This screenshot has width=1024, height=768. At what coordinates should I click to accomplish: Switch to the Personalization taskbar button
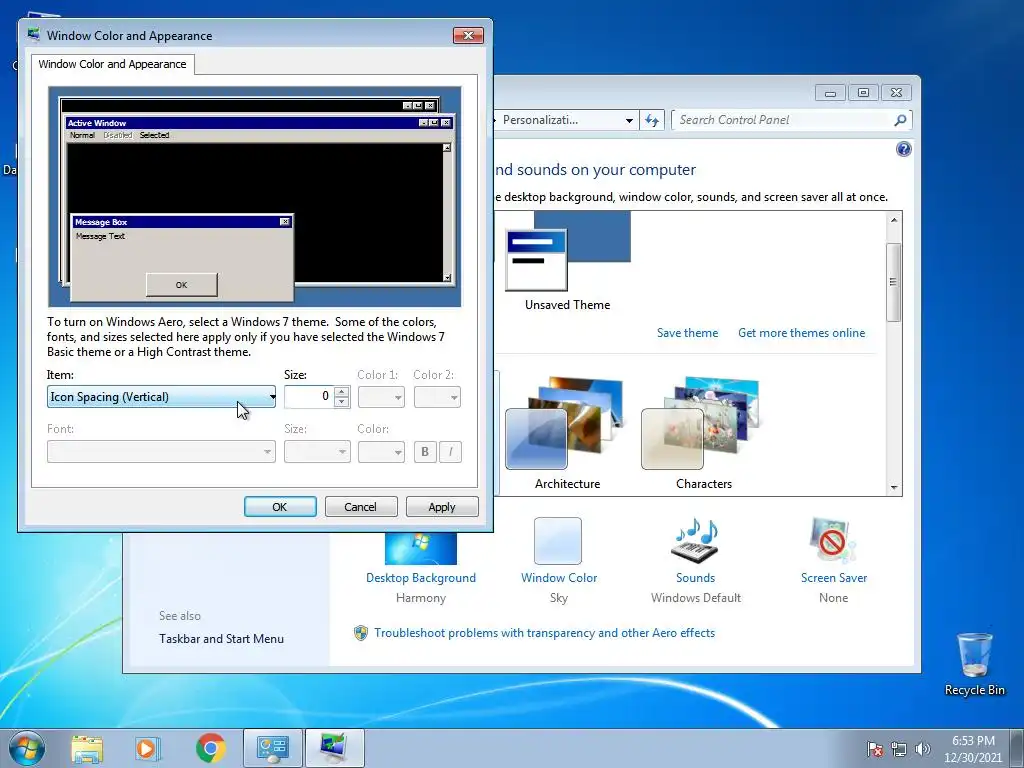pos(334,748)
